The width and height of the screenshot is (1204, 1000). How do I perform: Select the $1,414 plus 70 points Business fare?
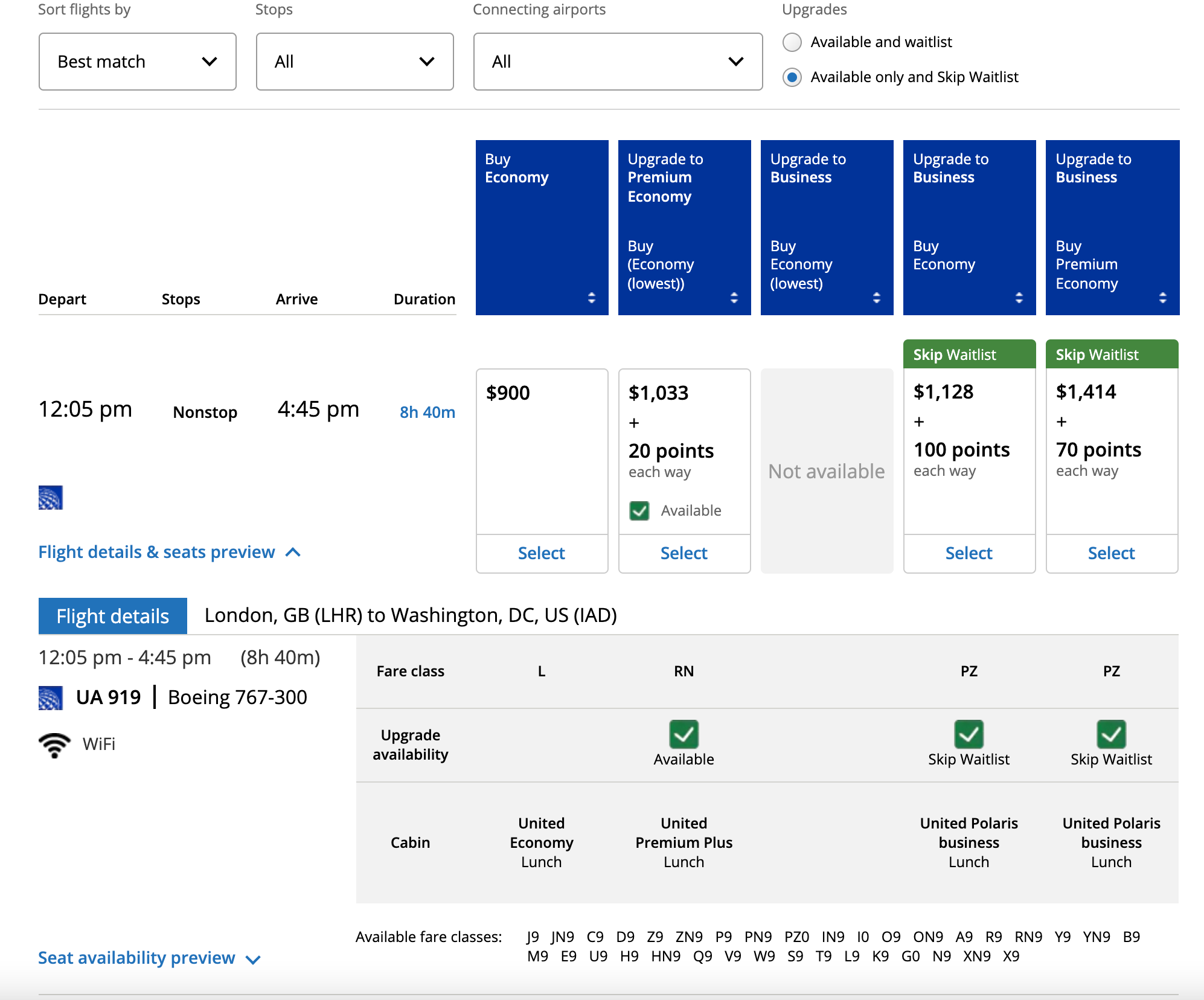(x=1111, y=553)
